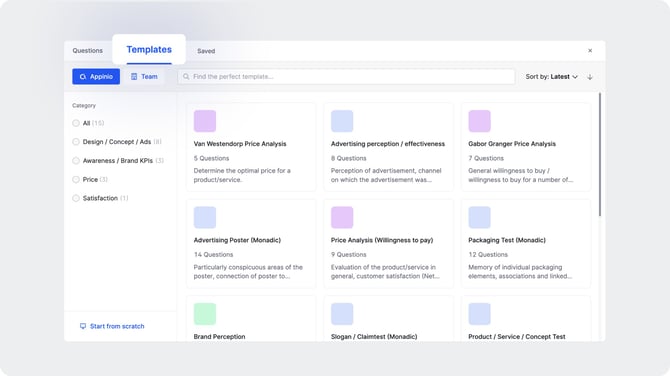Click 'Perception of advertisement, channel' description

[x=386, y=175]
